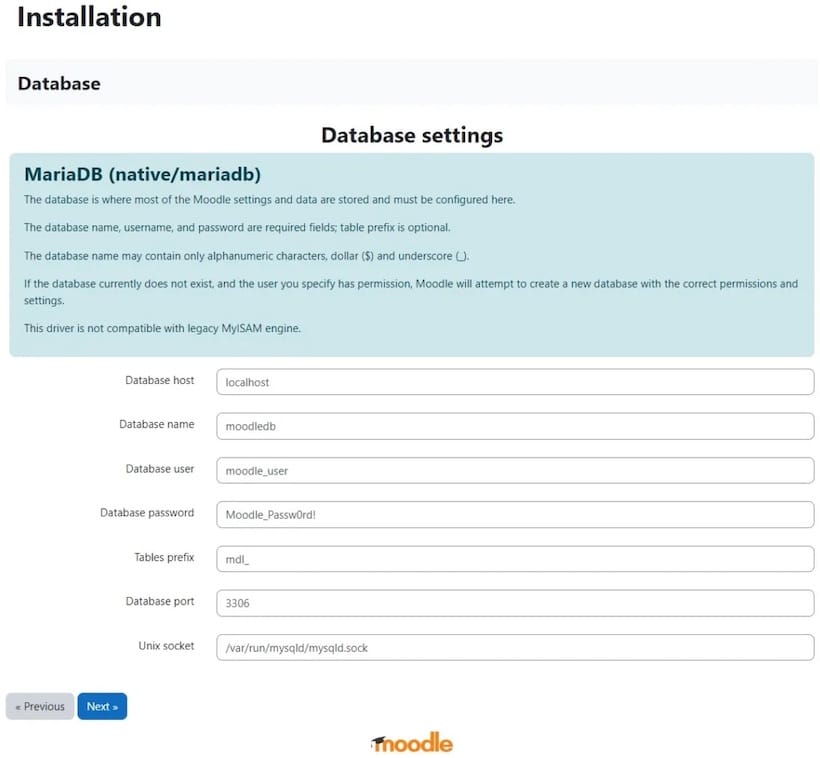Click the Database name label
The image size is (820, 758).
point(156,424)
